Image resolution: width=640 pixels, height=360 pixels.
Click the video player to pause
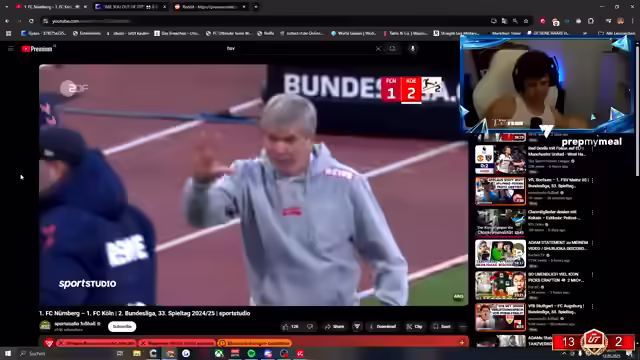click(x=253, y=184)
